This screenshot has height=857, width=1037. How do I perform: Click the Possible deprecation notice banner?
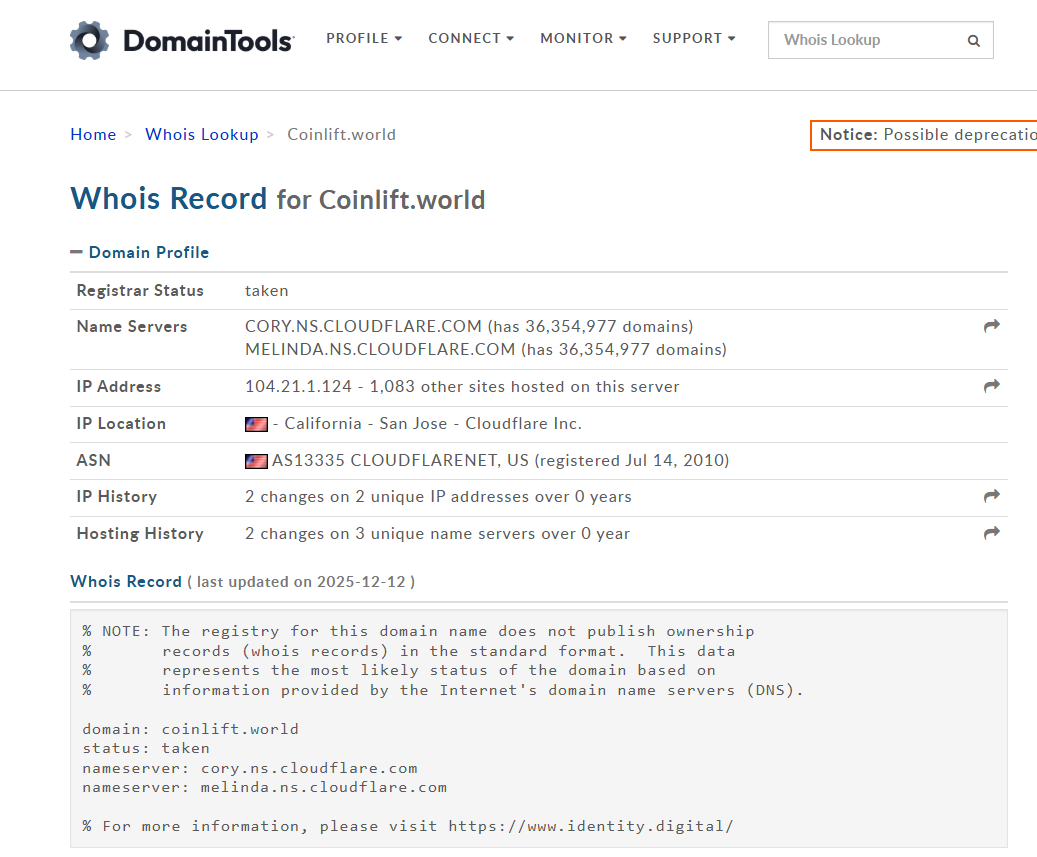(x=924, y=134)
